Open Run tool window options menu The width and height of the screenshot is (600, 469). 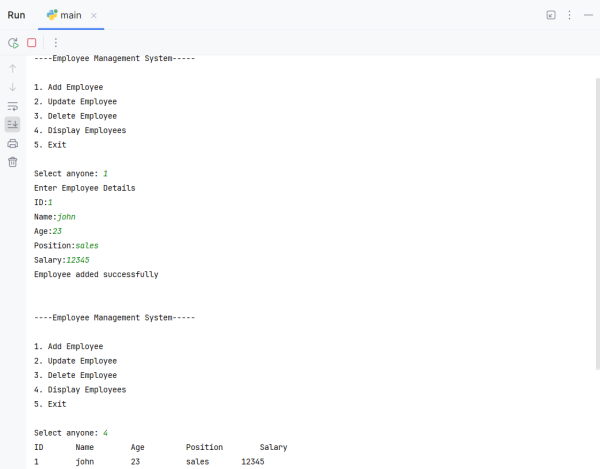click(x=570, y=16)
